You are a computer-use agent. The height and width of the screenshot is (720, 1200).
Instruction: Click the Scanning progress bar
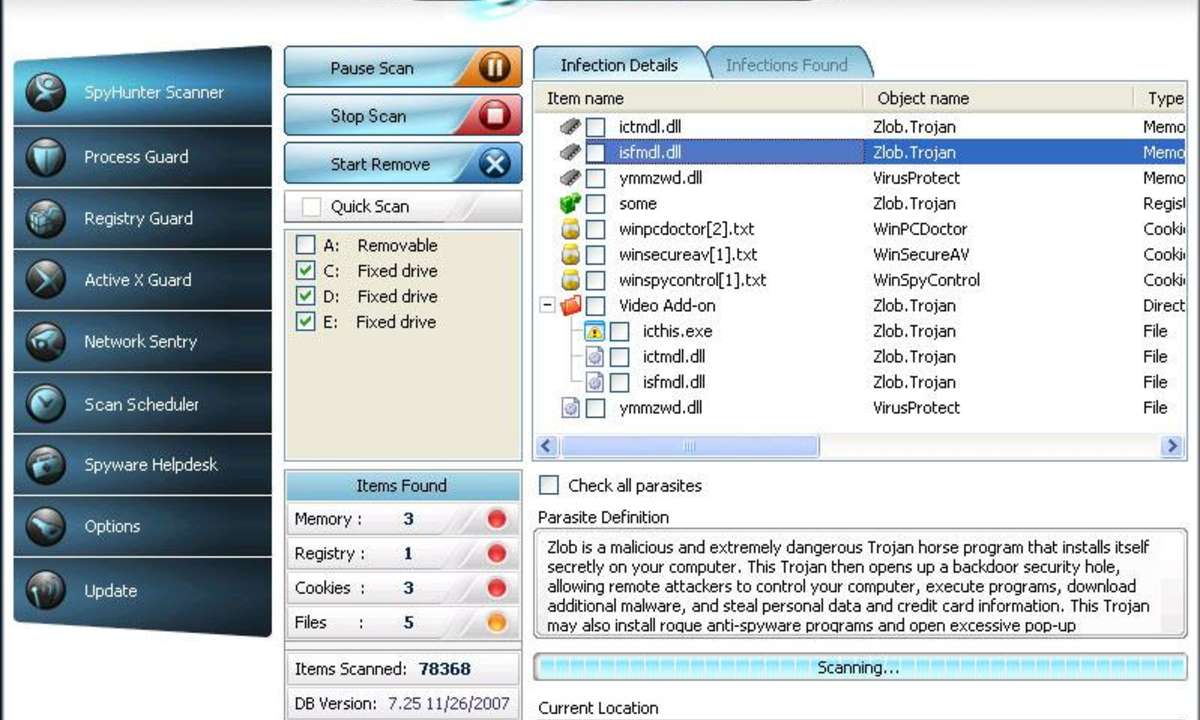coord(861,667)
